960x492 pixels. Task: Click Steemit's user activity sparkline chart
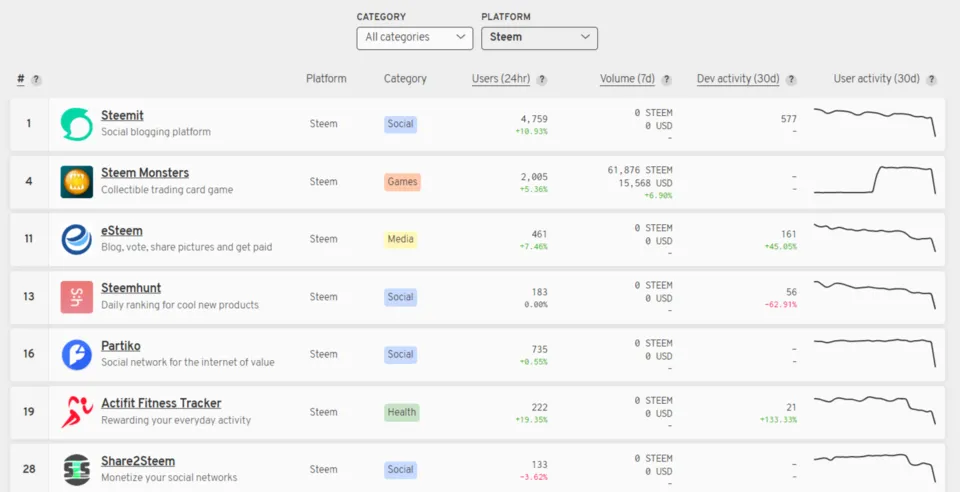875,122
